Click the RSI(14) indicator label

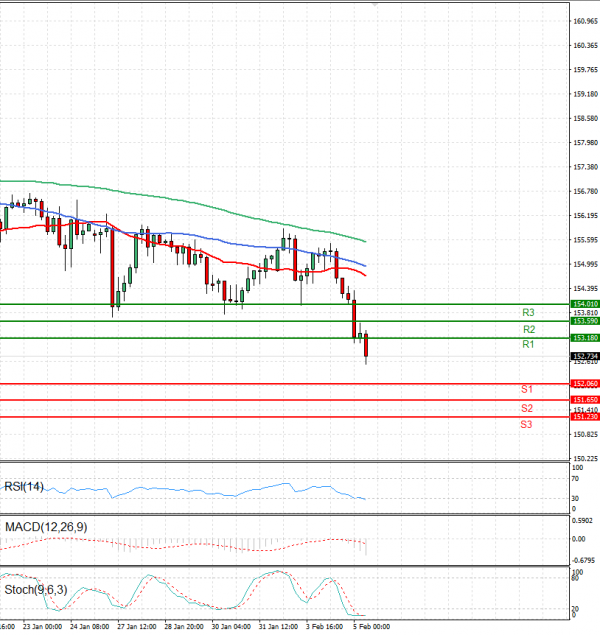point(23,486)
